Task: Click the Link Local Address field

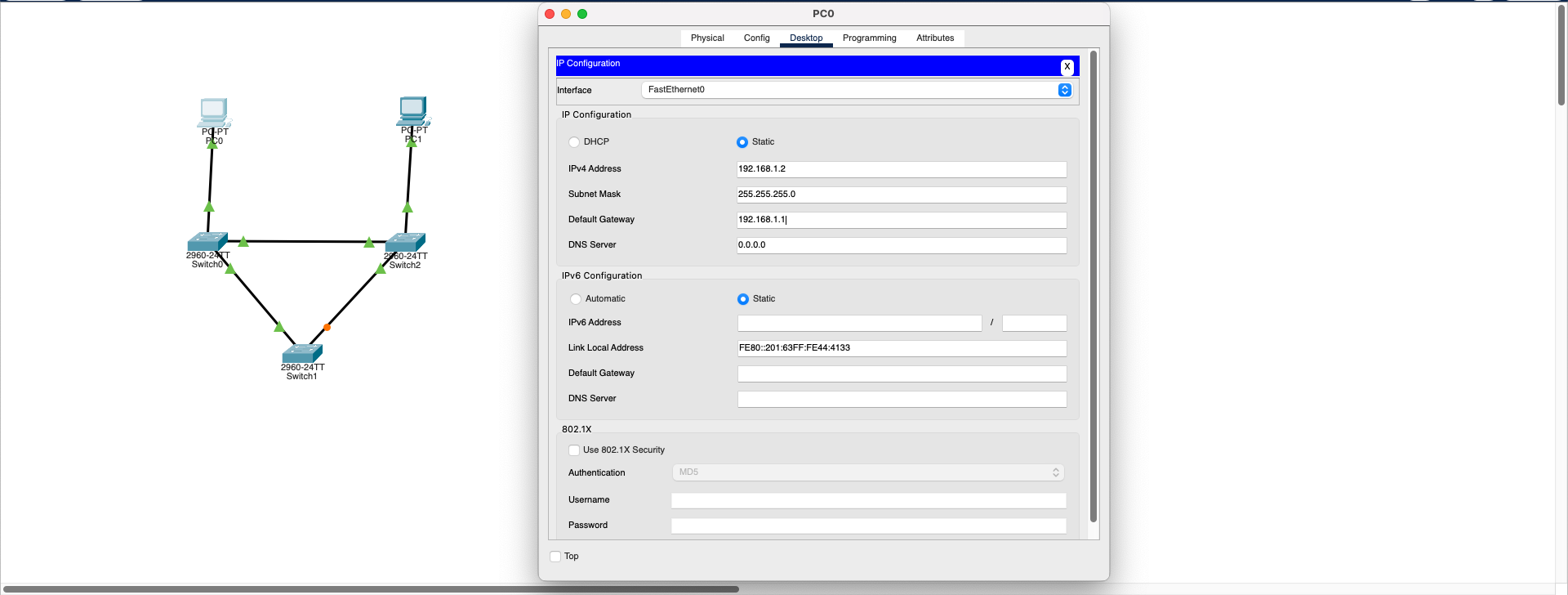Action: tap(902, 348)
